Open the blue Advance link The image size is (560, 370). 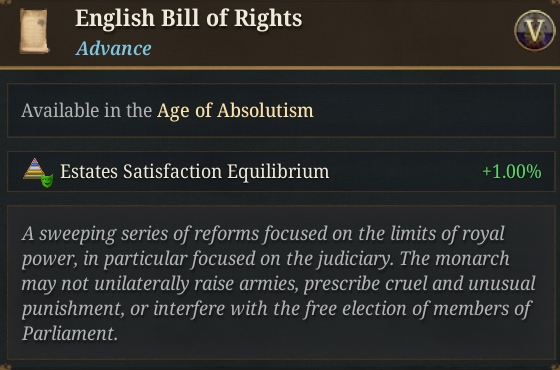tap(113, 48)
